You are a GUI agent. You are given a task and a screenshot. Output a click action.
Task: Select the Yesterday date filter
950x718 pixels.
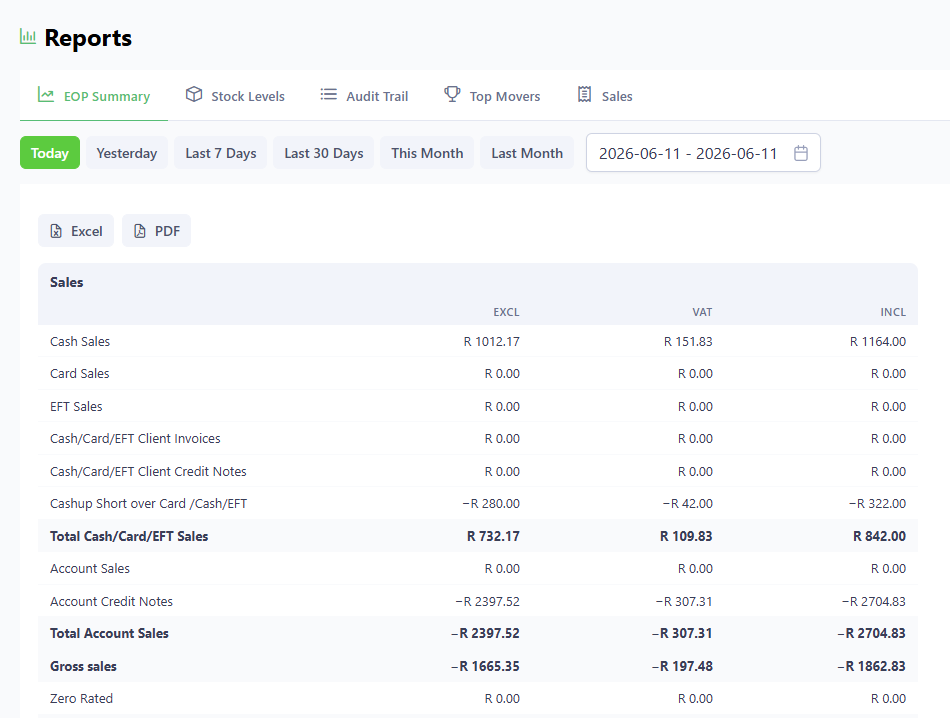coord(127,153)
